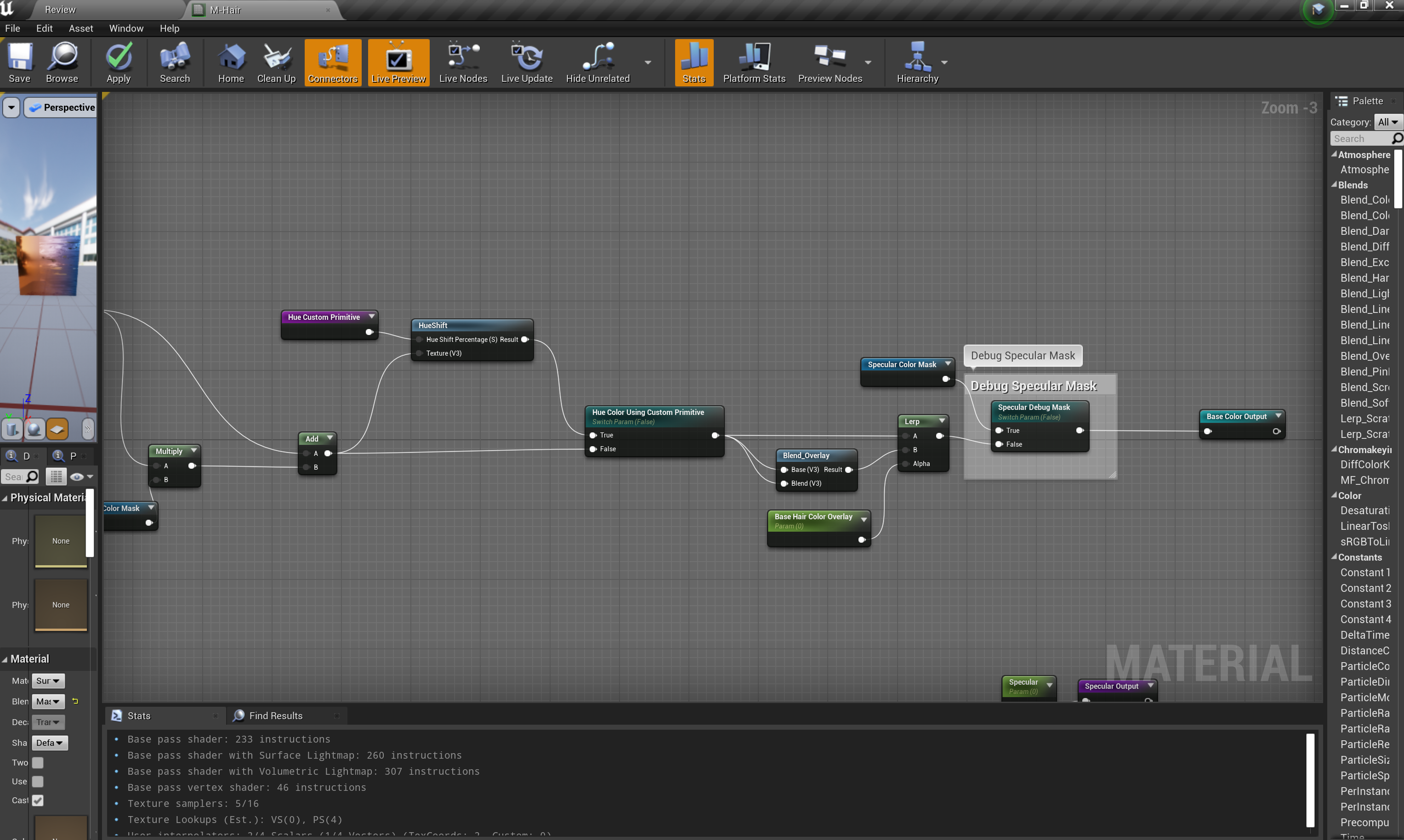
Task: Toggle Live Preview mode
Action: click(398, 63)
